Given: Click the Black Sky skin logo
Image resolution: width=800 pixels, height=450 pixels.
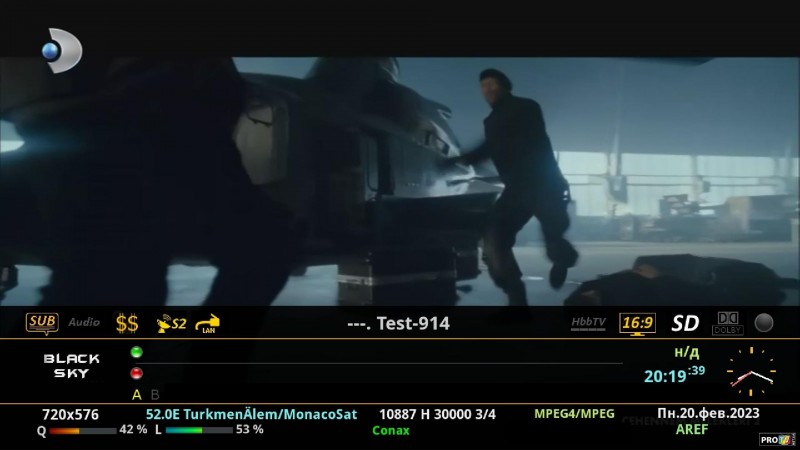Looking at the screenshot, I should pyautogui.click(x=71, y=366).
